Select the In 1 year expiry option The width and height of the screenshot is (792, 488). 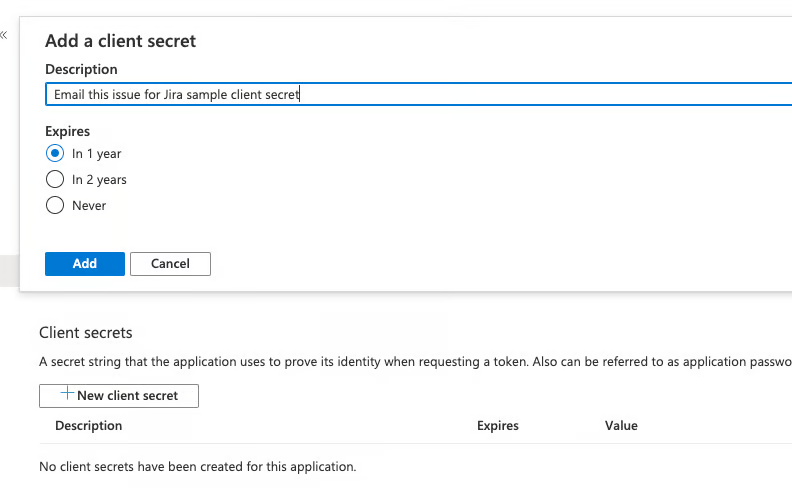point(55,154)
